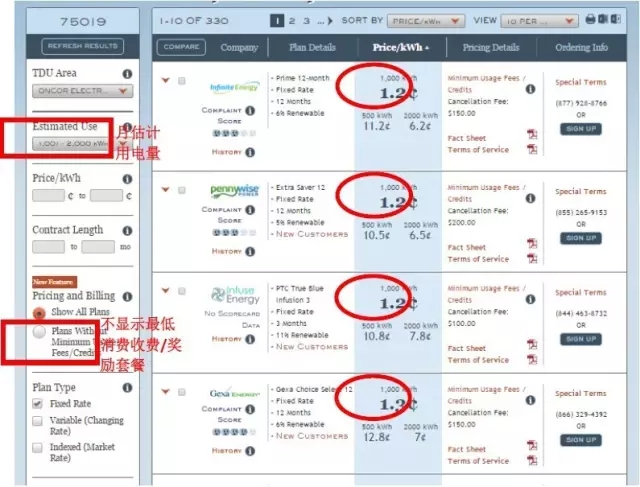Image resolution: width=640 pixels, height=487 pixels.
Task: Go to results page 2
Action: point(292,19)
